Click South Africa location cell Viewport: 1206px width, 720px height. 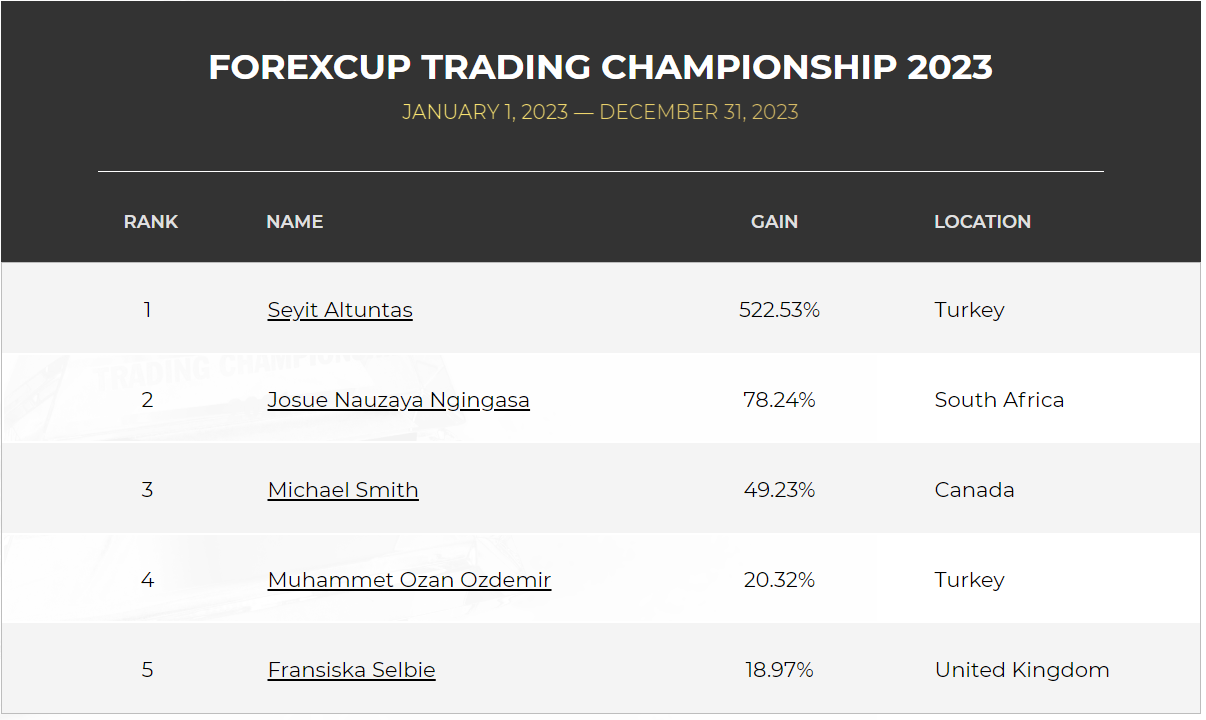999,400
